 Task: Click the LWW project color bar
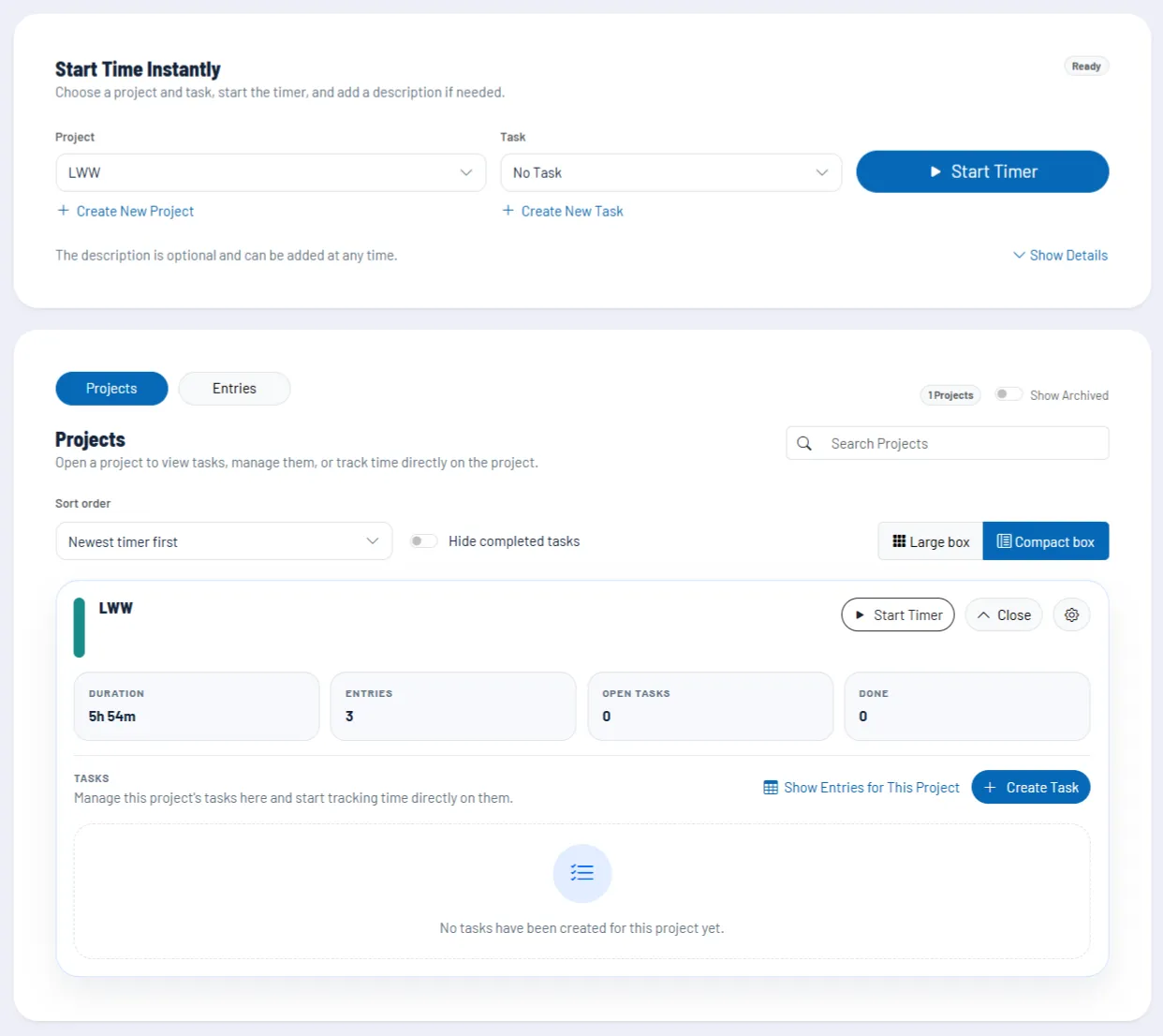pos(80,628)
